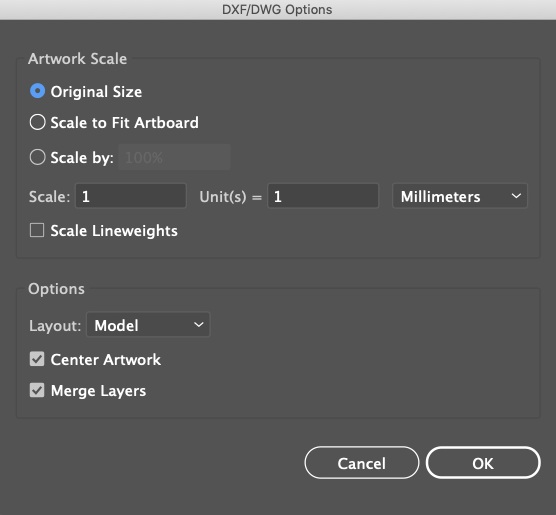Open the Millimeters units dropdown
This screenshot has height=515, width=556.
point(460,196)
